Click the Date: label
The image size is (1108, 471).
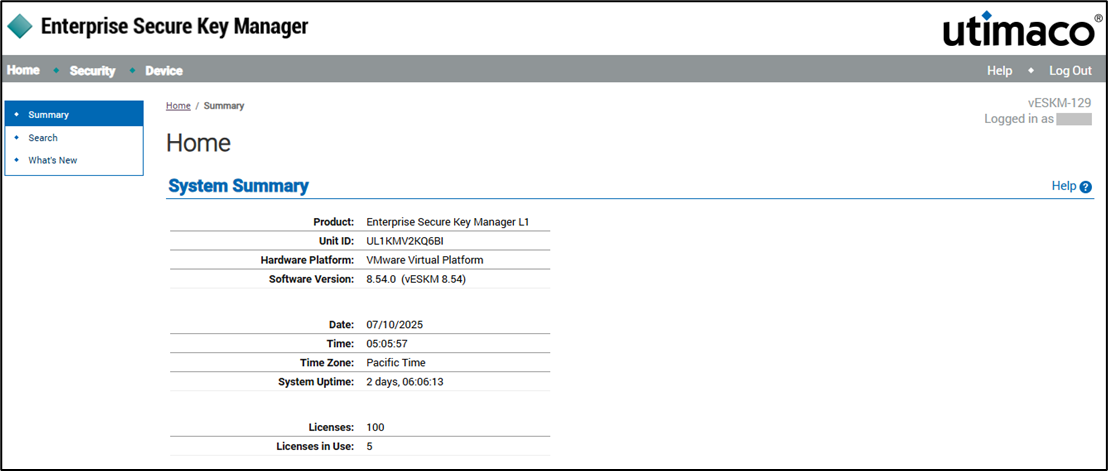click(342, 325)
